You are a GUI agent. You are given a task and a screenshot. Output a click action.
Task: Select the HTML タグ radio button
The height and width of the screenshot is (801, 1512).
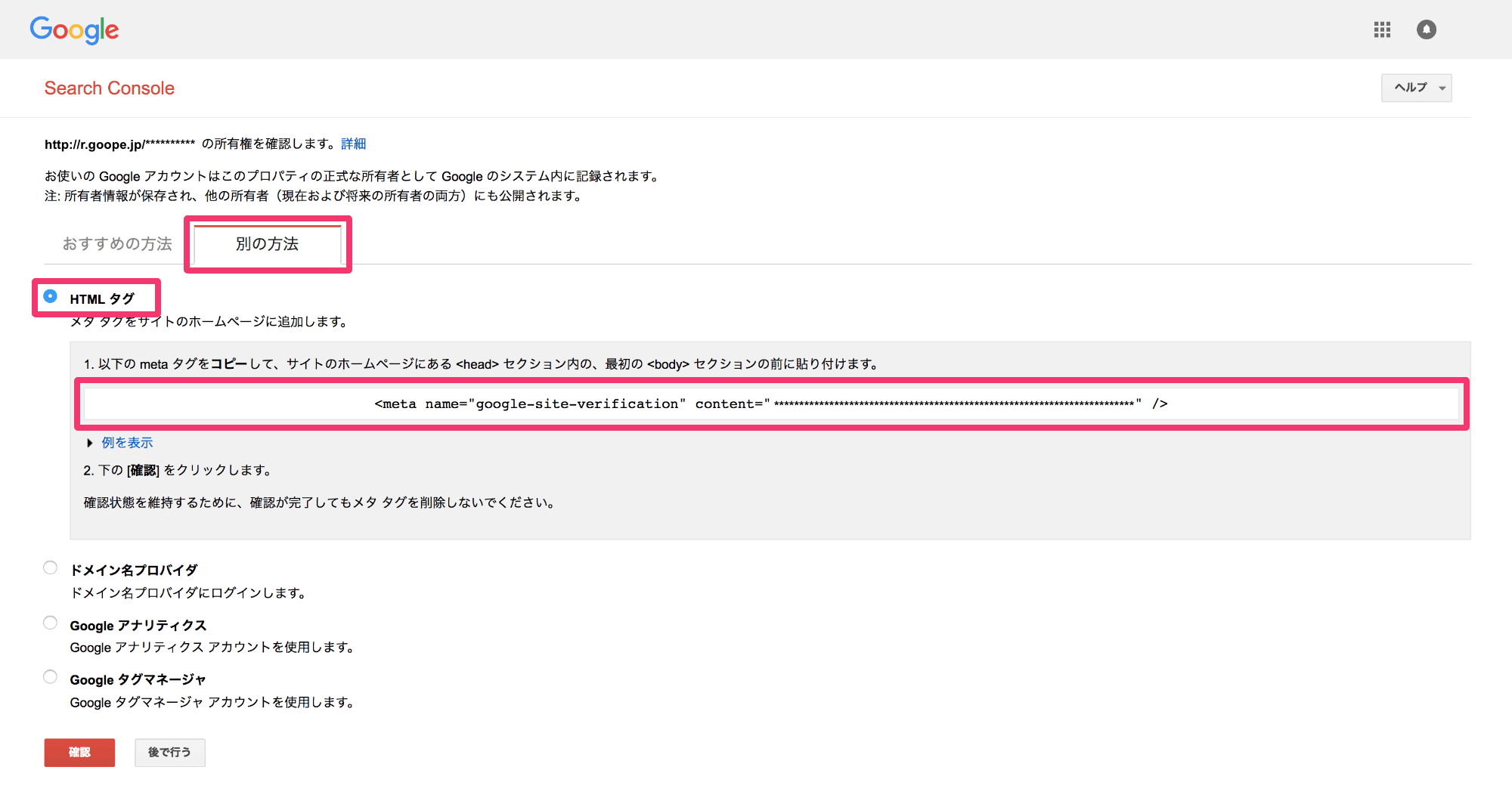(x=51, y=297)
